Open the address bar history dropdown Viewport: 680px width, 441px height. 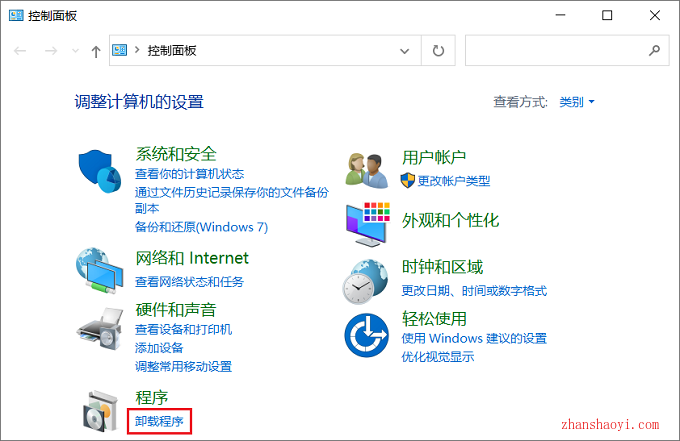(404, 51)
